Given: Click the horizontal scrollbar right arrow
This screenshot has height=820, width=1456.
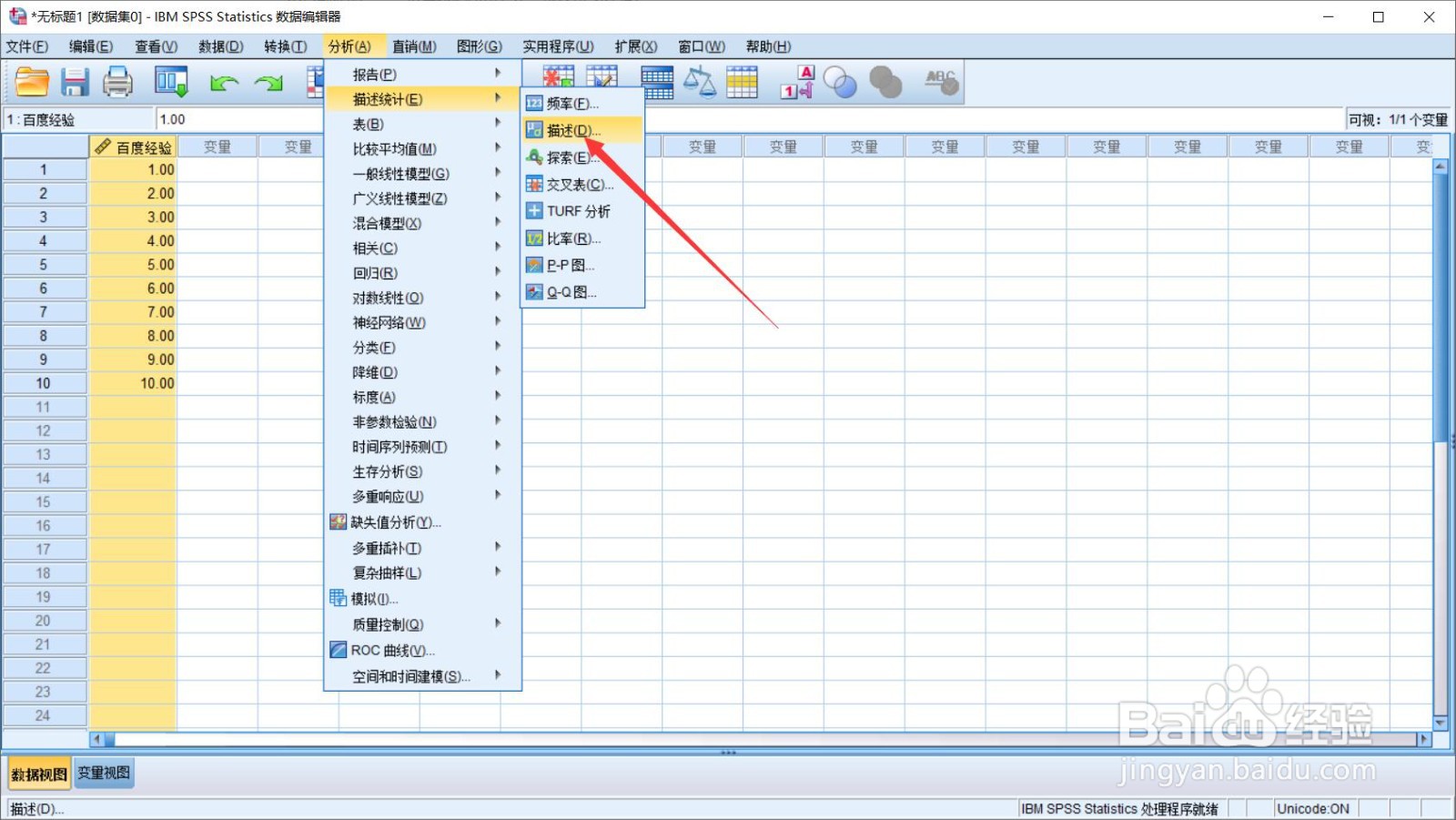Looking at the screenshot, I should click(1424, 739).
